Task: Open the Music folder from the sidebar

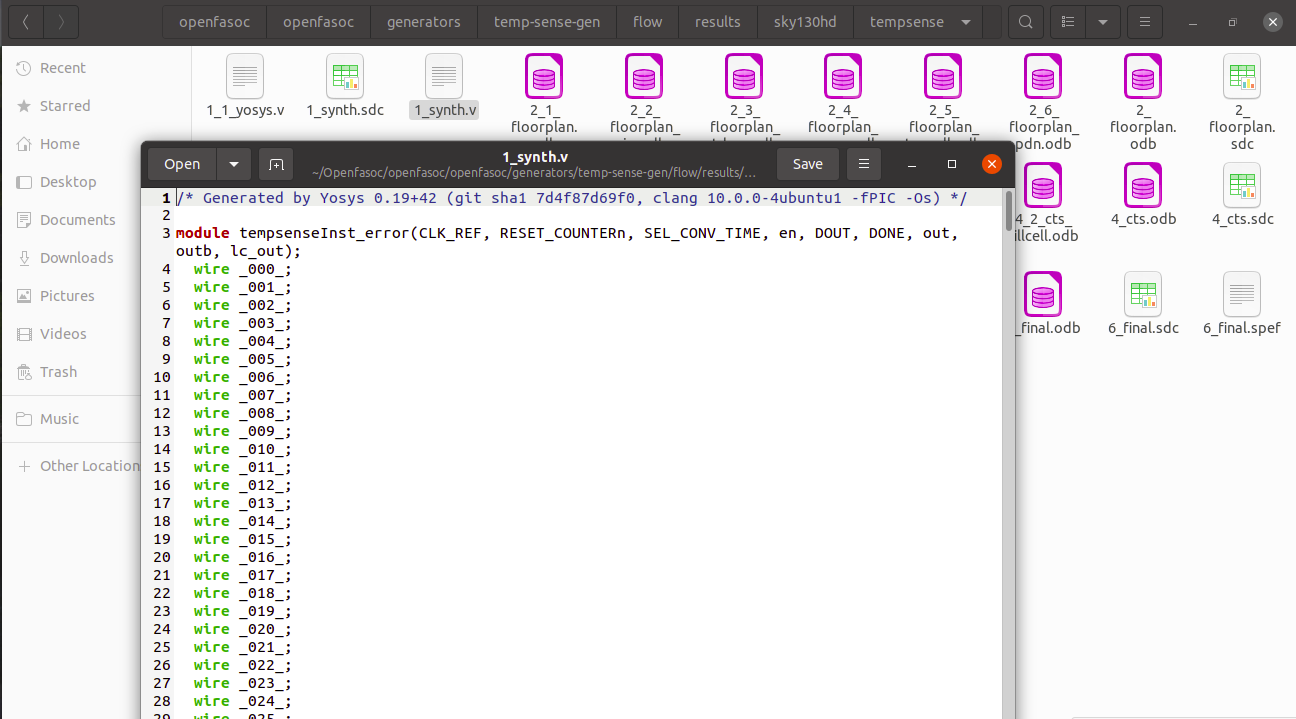Action: [58, 419]
